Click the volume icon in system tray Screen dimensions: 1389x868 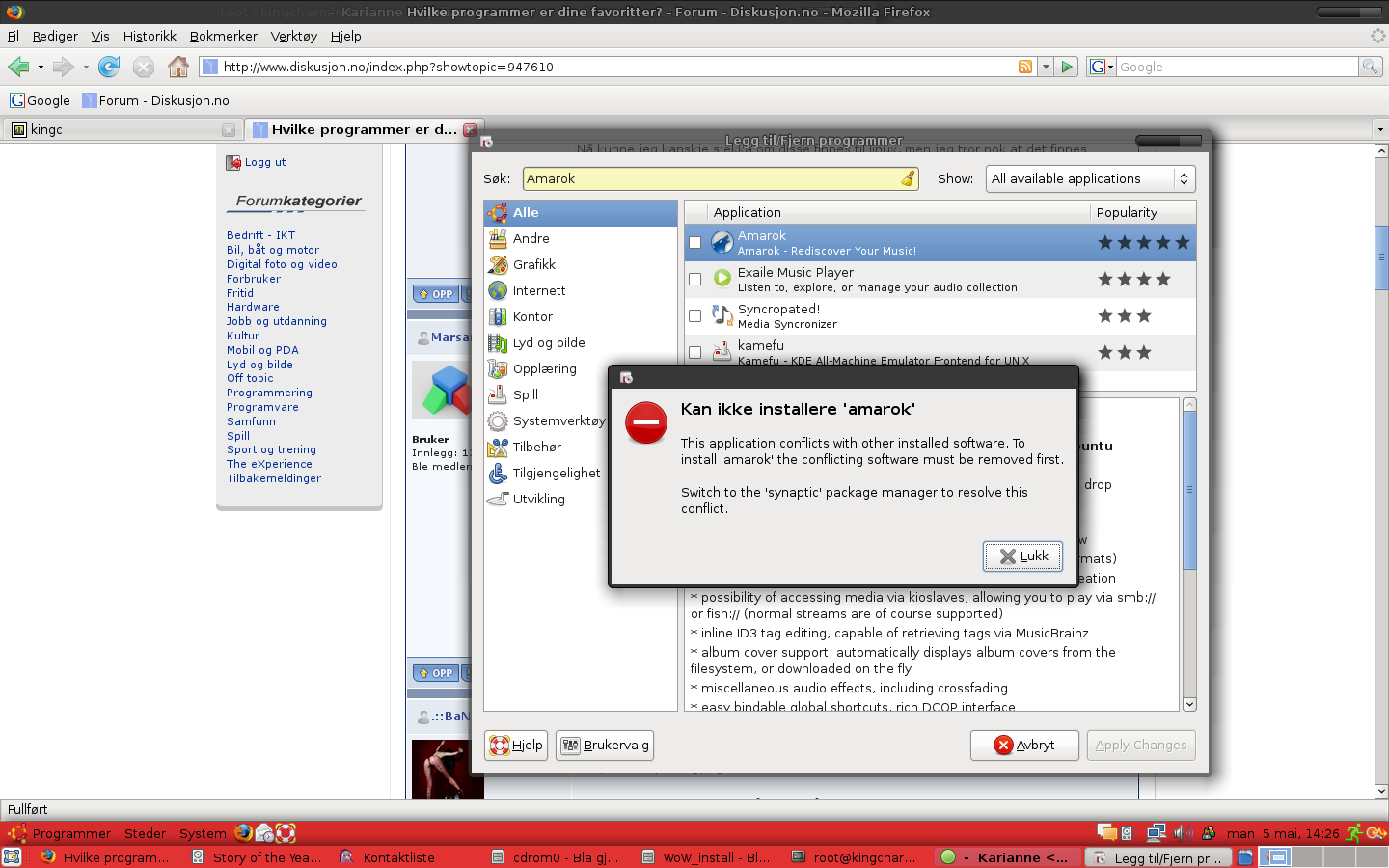click(1182, 833)
